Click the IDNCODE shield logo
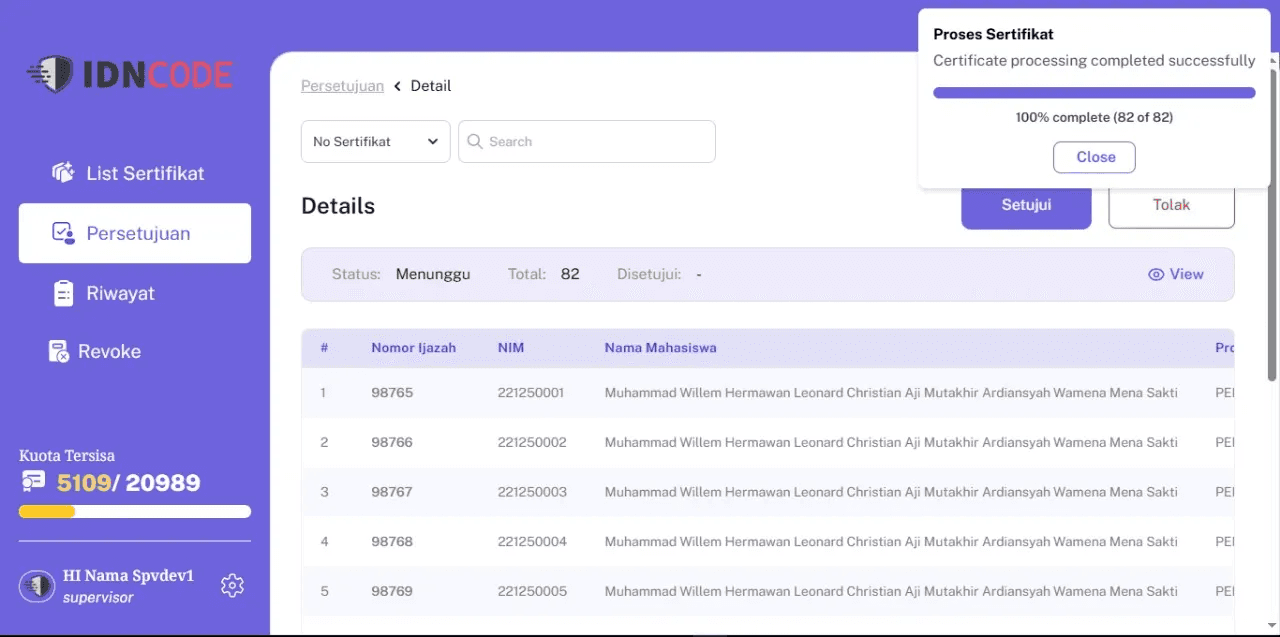This screenshot has width=1280, height=637. point(50,75)
